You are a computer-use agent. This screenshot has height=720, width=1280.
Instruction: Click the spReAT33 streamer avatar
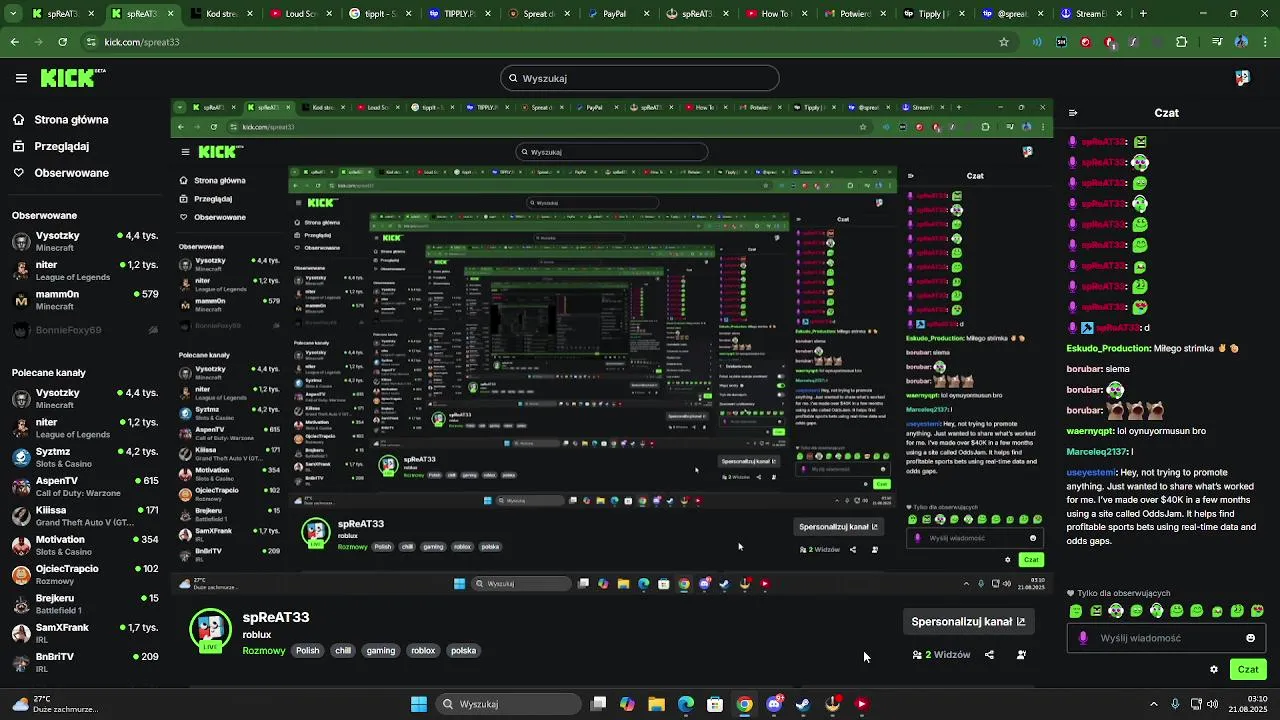point(210,630)
